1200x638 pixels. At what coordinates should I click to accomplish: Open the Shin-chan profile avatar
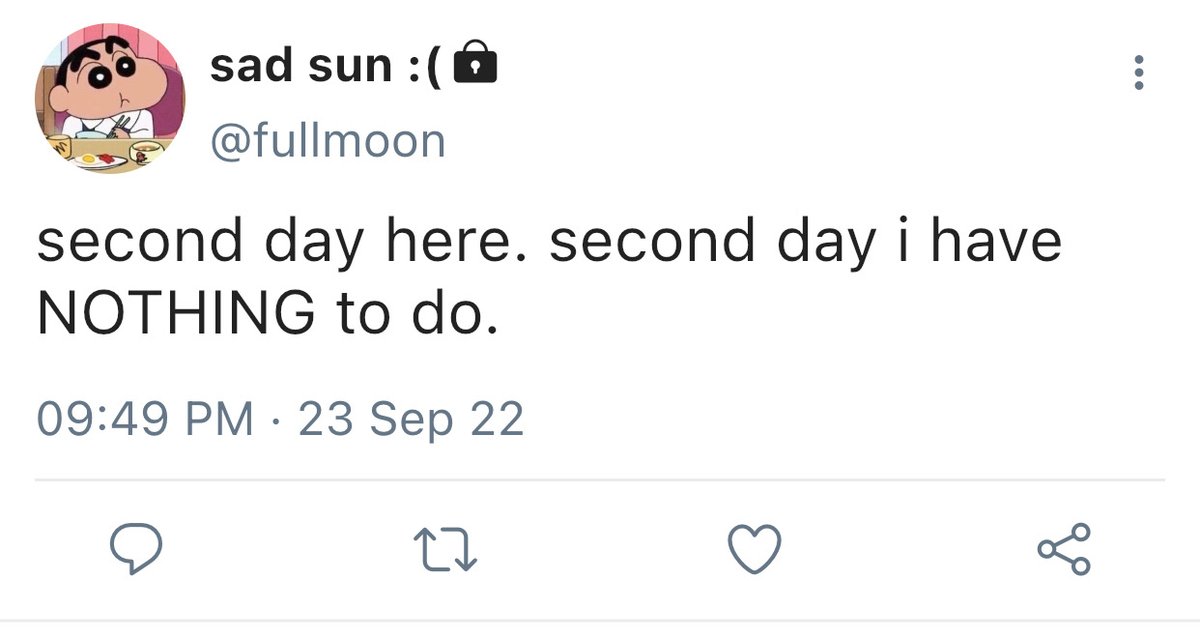[108, 99]
